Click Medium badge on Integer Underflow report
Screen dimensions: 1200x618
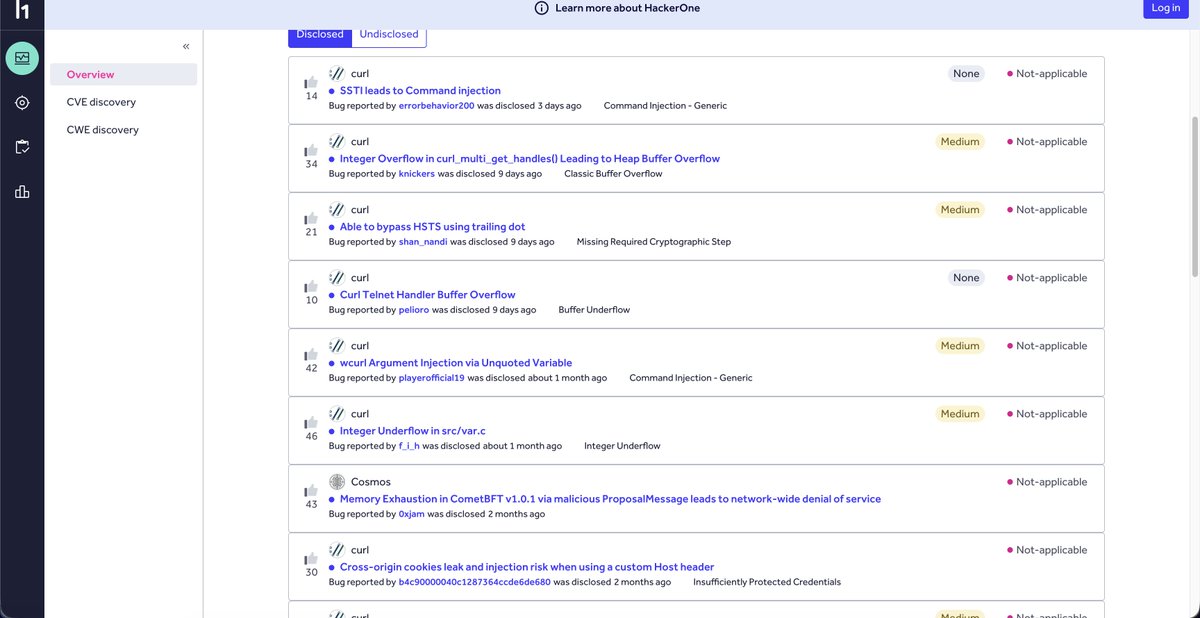coord(960,414)
